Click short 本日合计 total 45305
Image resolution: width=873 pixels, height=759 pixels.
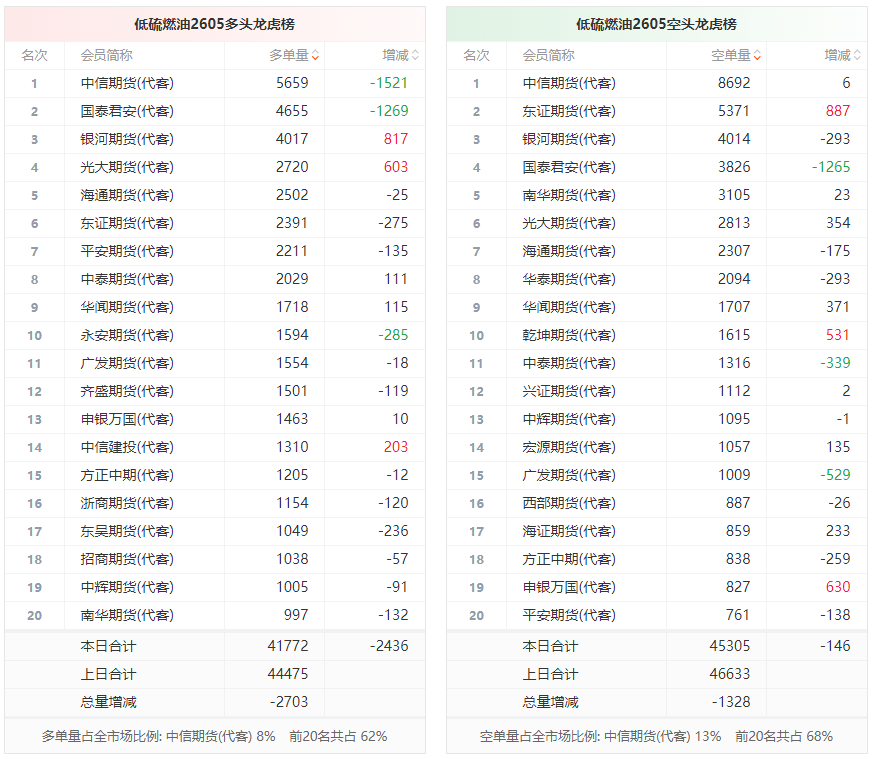[x=730, y=646]
